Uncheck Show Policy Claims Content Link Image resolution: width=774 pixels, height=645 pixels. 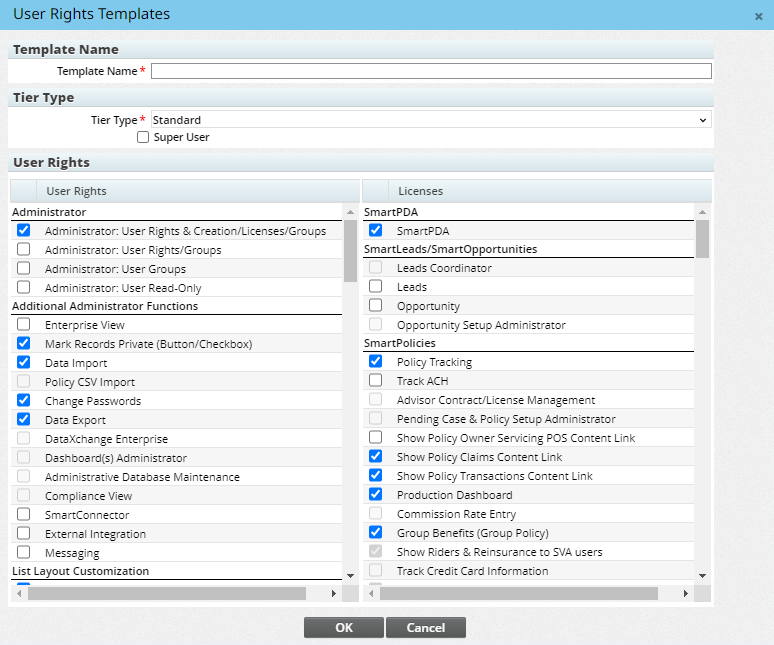point(375,456)
